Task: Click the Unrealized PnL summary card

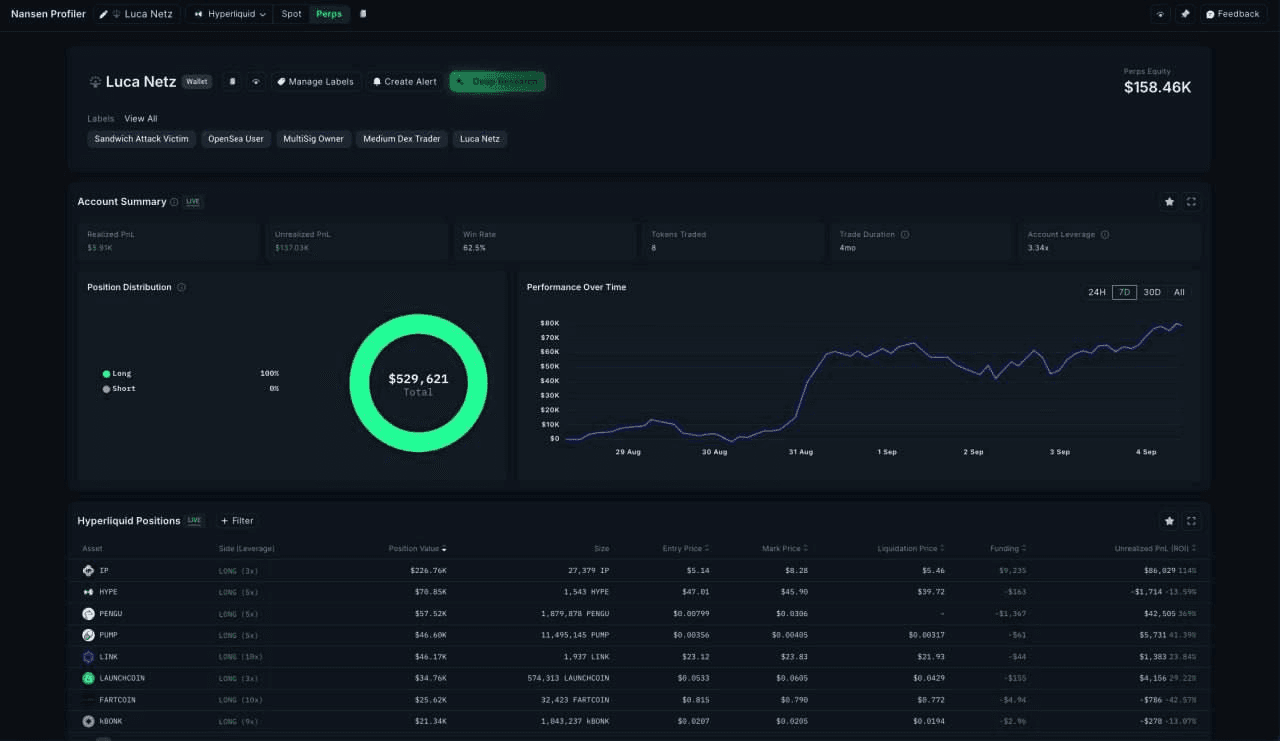Action: point(356,241)
